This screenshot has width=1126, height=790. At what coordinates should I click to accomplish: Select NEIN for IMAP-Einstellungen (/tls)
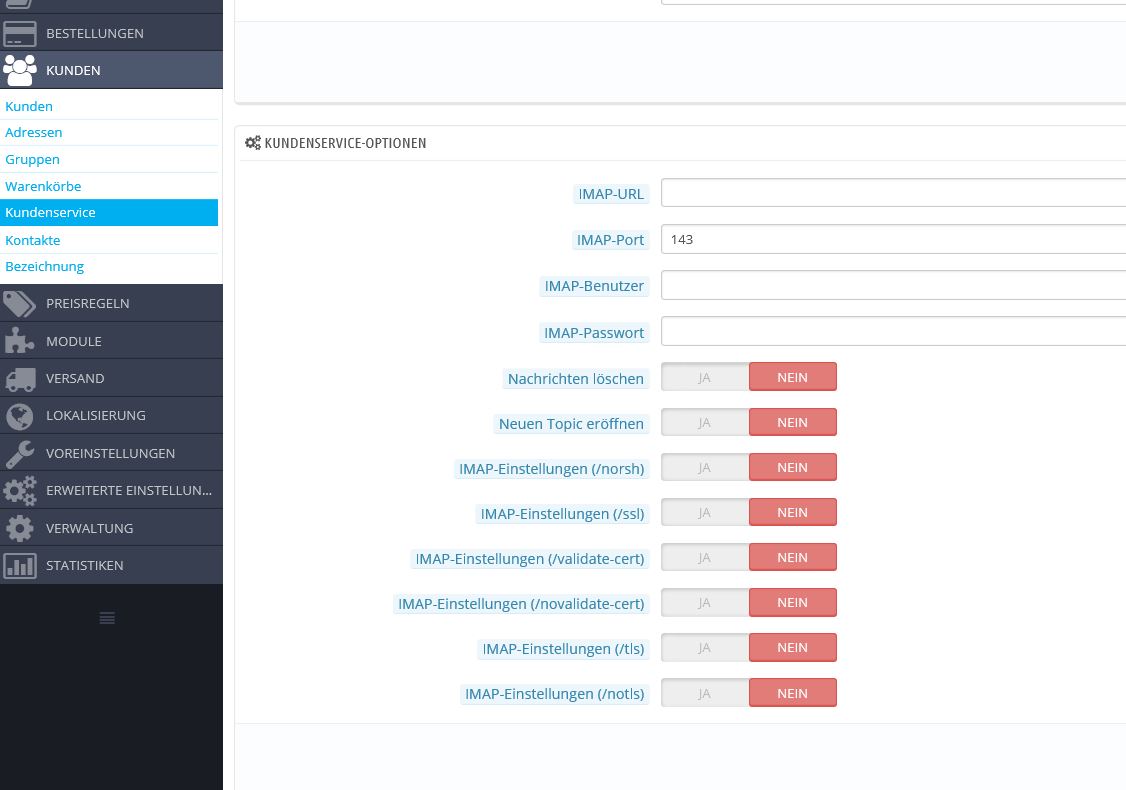point(793,648)
